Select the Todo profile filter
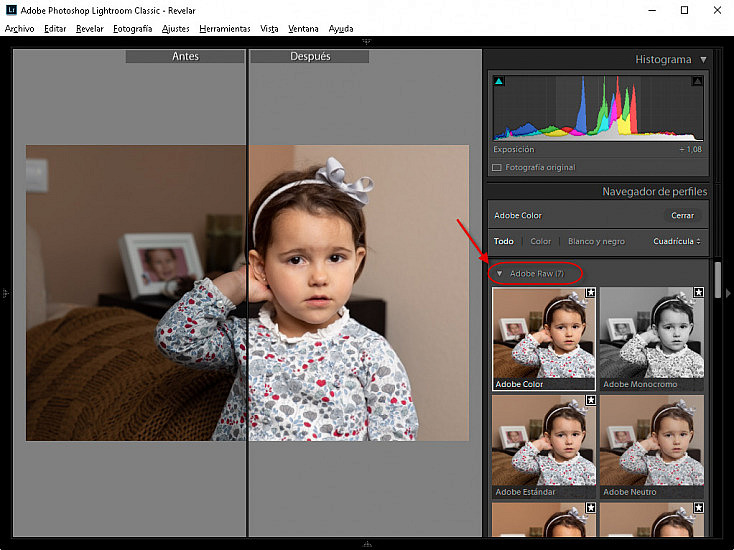This screenshot has height=550, width=734. (504, 241)
